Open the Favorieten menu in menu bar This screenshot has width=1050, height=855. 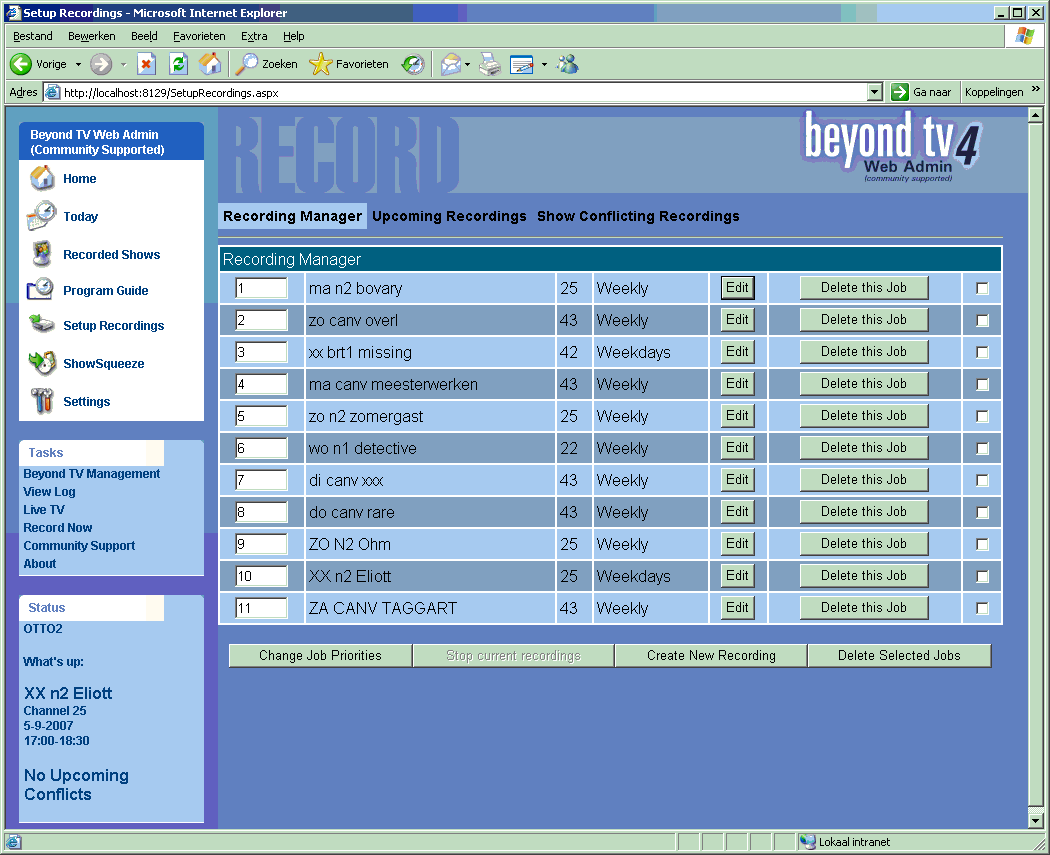point(199,36)
